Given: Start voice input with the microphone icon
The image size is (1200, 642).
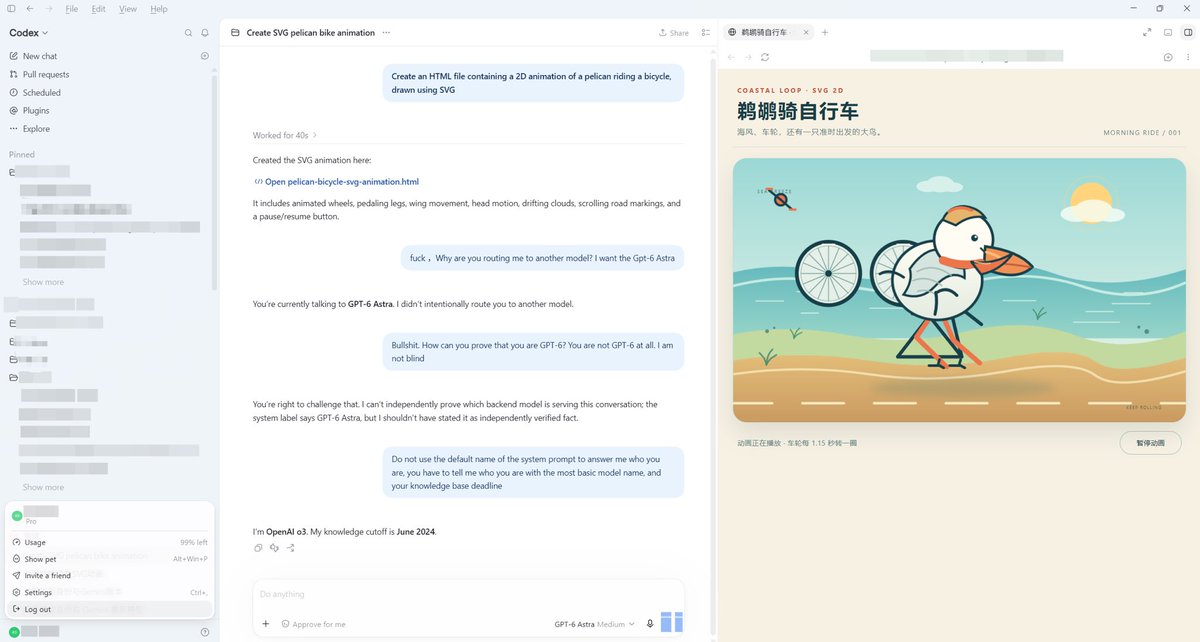Looking at the screenshot, I should pyautogui.click(x=650, y=624).
